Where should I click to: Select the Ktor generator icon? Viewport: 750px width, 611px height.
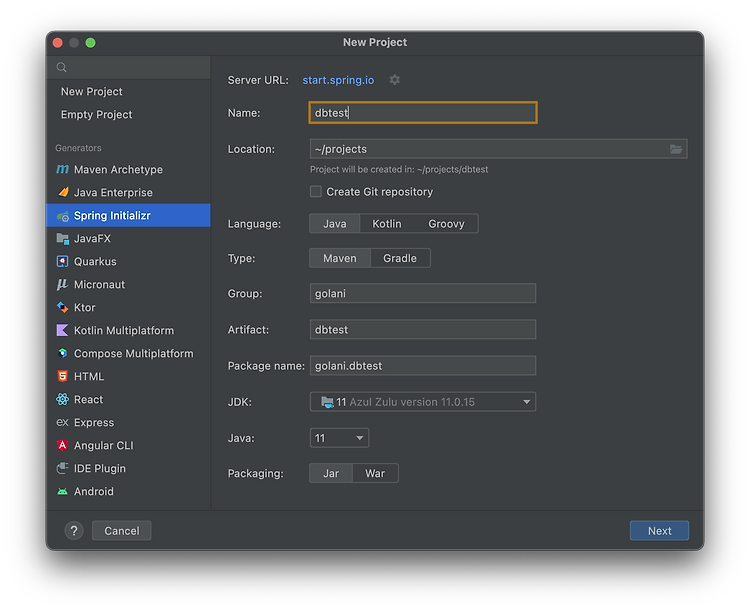pos(63,307)
